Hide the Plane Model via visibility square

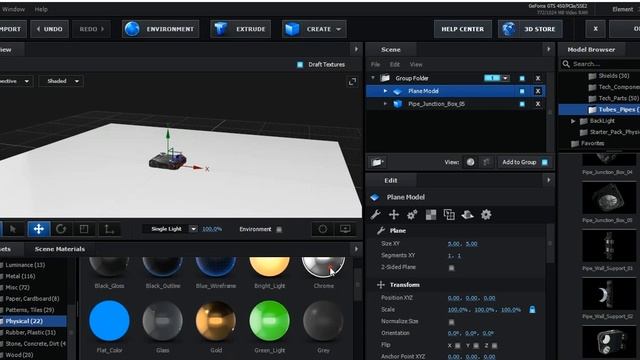point(522,91)
